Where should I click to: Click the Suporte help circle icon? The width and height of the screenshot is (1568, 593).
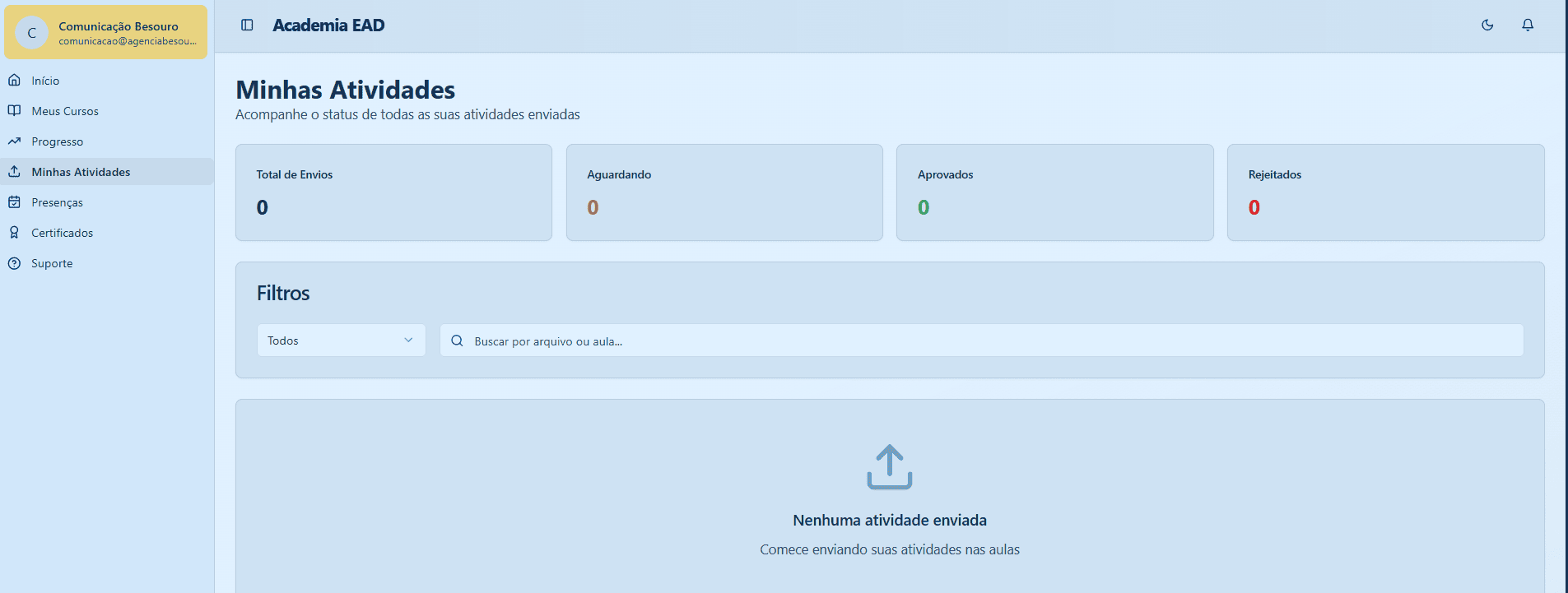pos(14,263)
